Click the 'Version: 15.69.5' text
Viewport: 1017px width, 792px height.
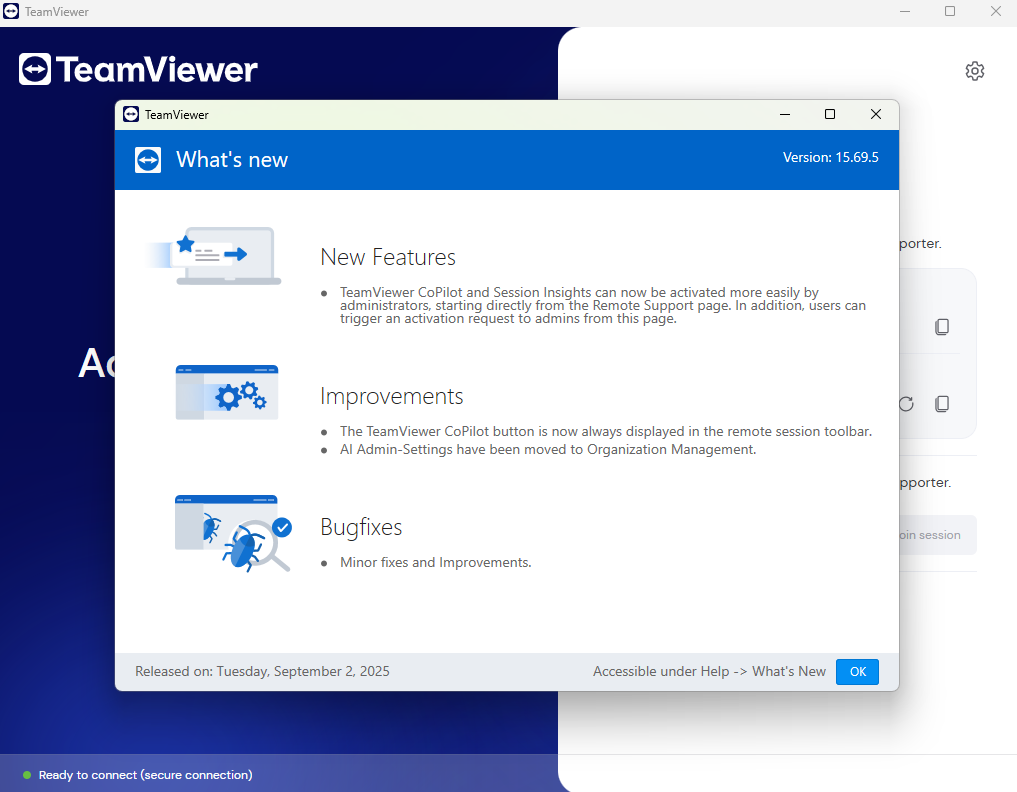tap(830, 158)
